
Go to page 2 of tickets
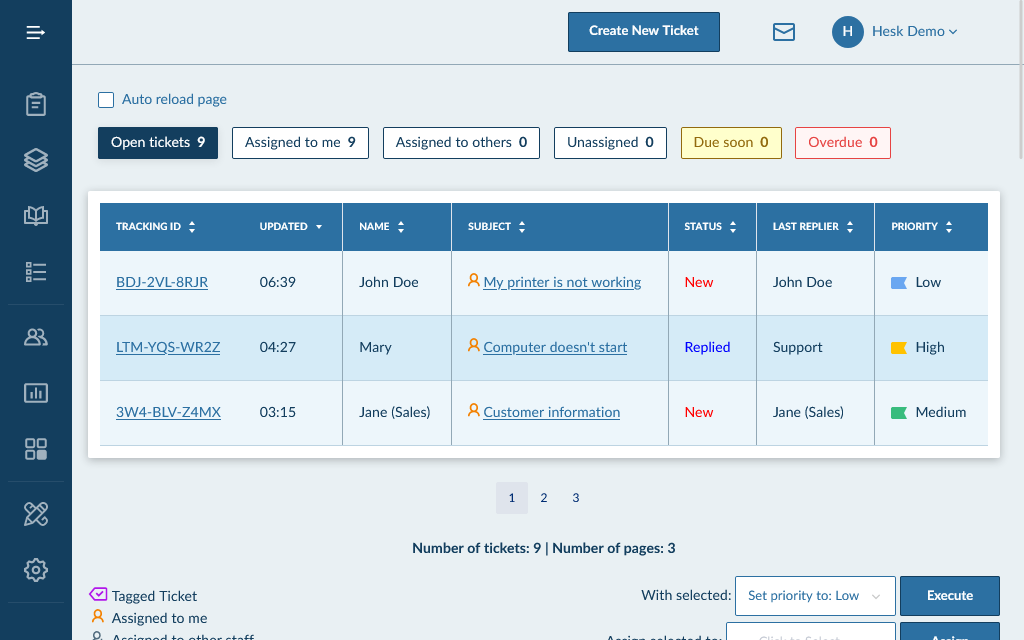point(544,498)
